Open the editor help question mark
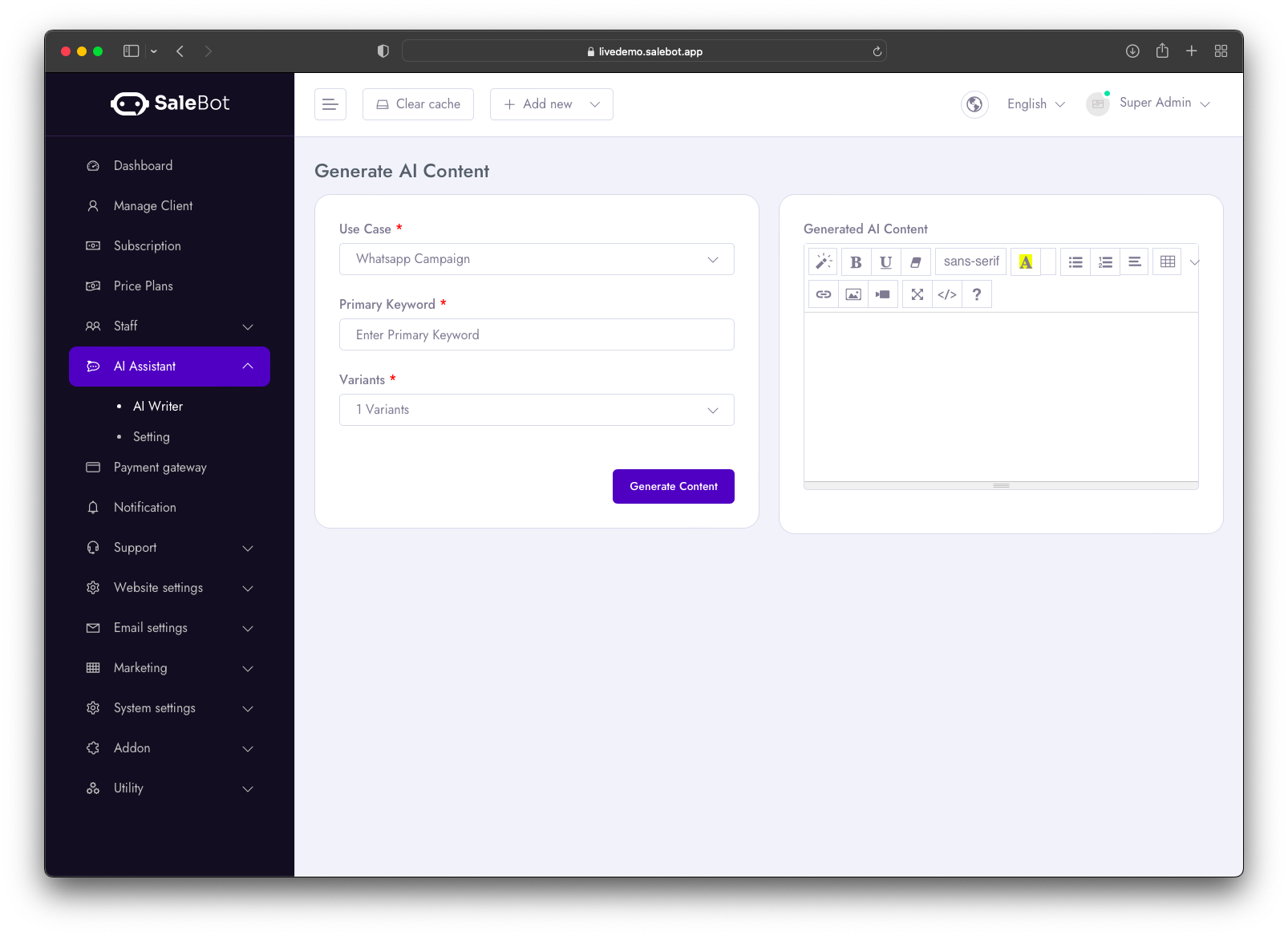The image size is (1288, 936). [977, 294]
